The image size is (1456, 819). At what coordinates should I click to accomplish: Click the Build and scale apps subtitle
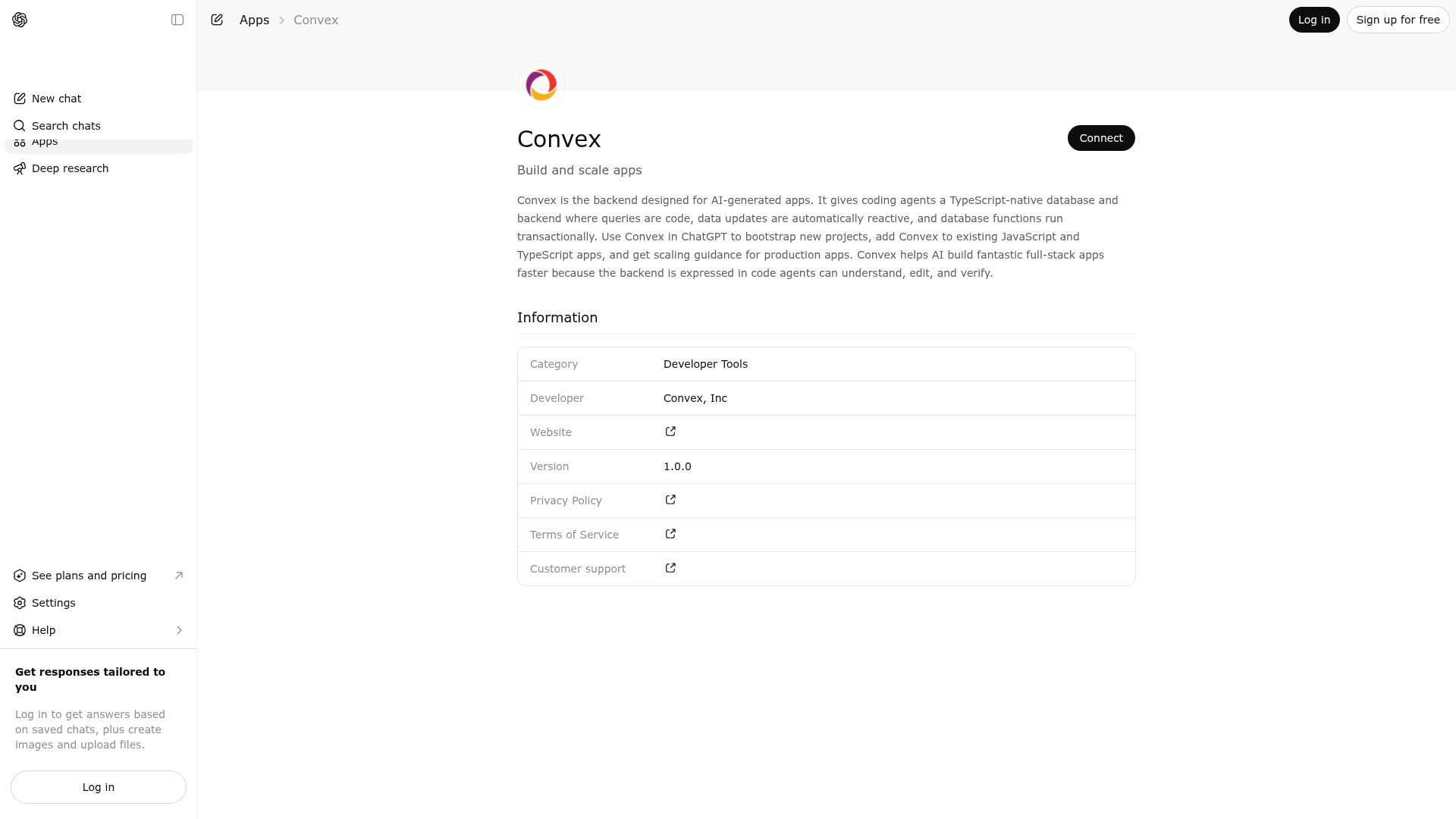coord(579,171)
